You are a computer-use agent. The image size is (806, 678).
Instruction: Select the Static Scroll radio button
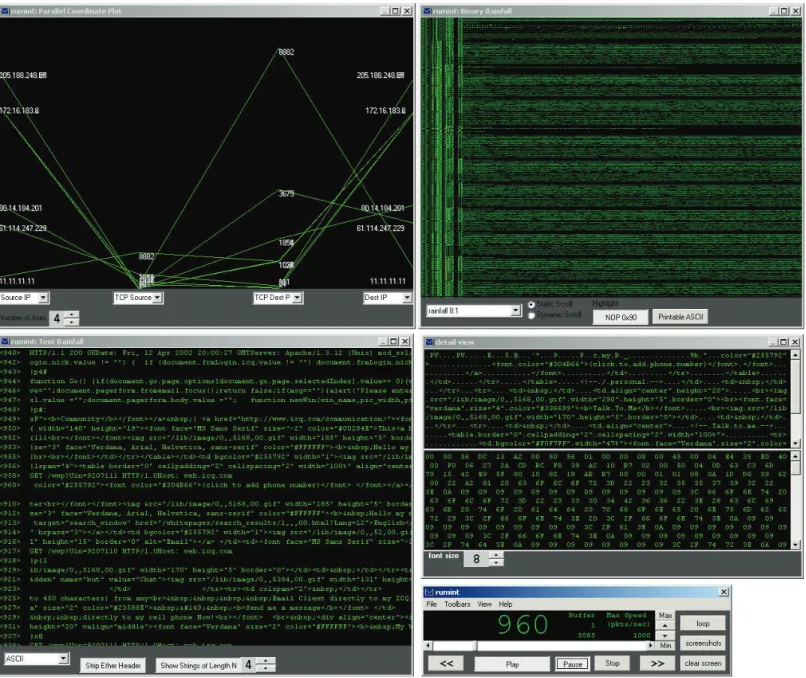tap(532, 304)
